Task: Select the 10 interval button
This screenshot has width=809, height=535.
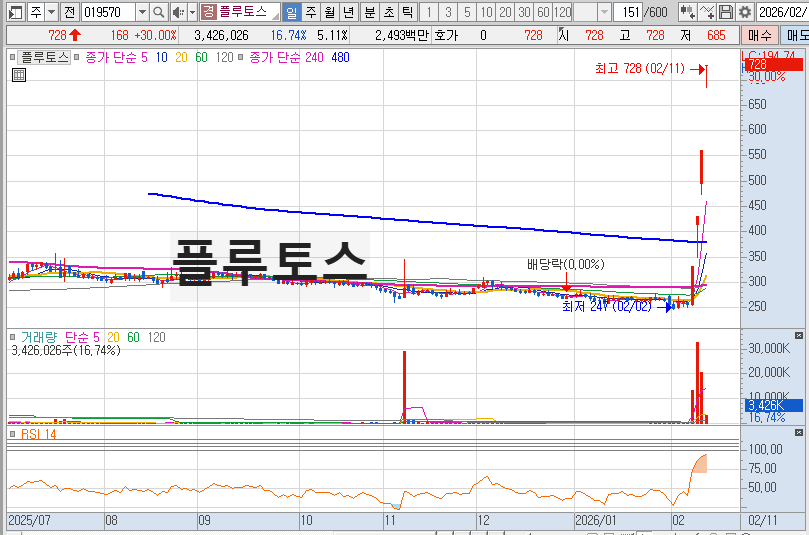Action: 486,12
